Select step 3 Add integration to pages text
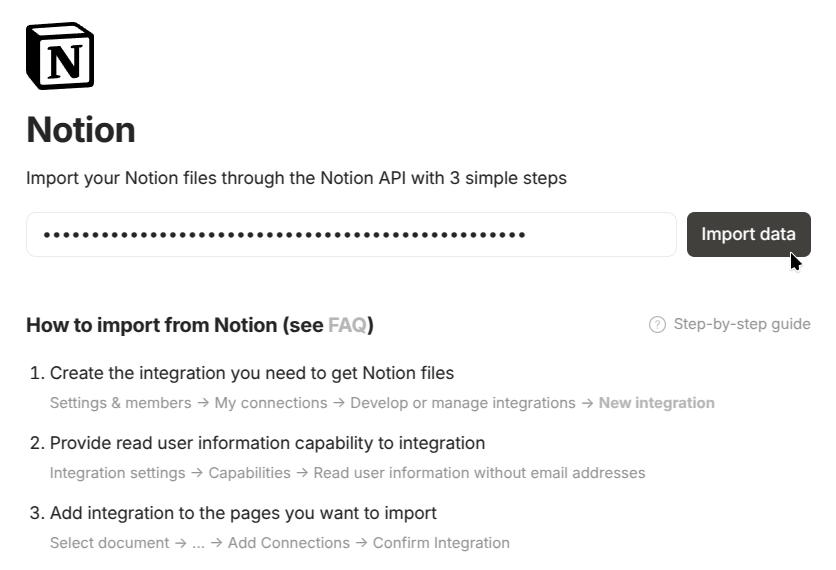836x570 pixels. [x=243, y=513]
